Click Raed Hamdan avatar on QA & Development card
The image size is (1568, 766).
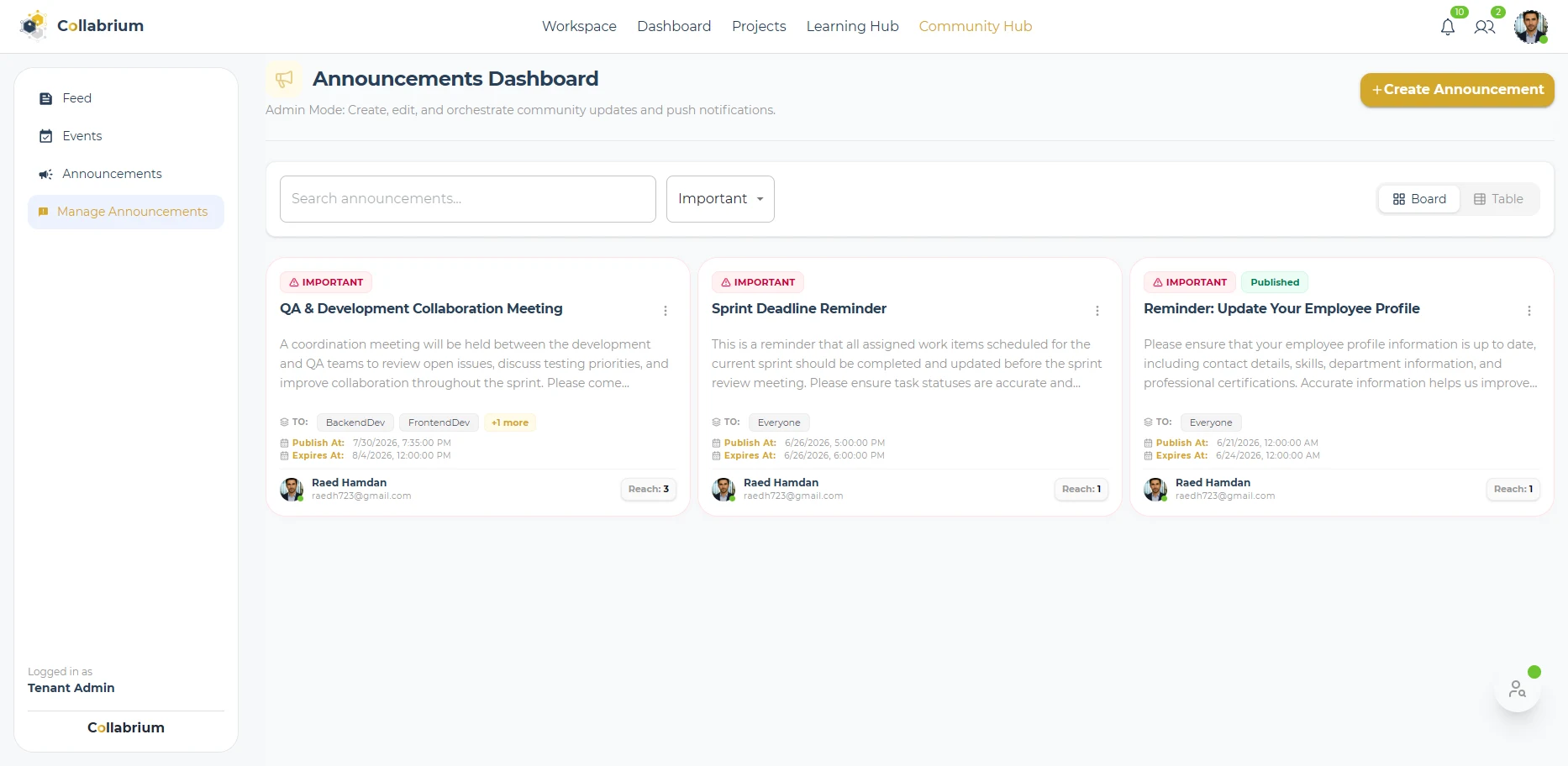click(292, 489)
